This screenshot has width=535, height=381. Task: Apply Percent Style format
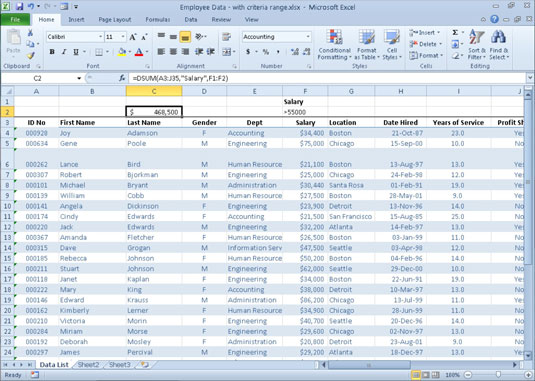coord(265,52)
